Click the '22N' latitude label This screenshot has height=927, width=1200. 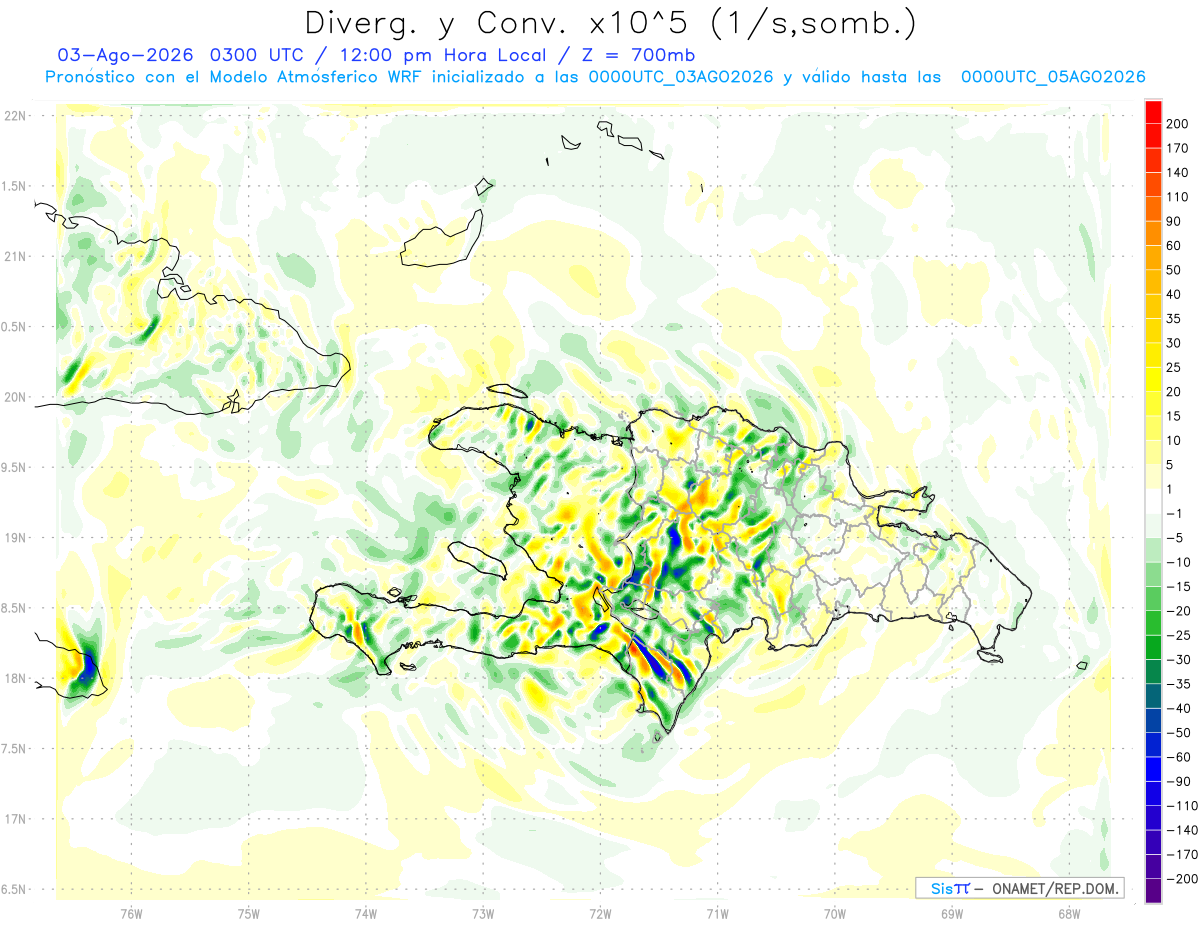coord(15,115)
